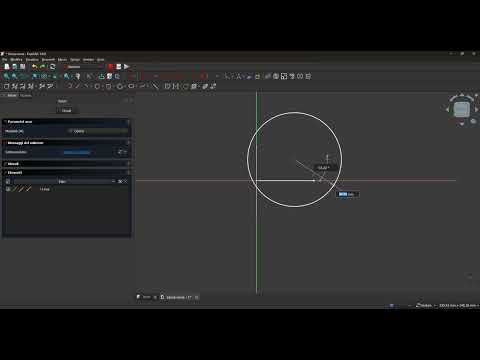Select the B-spline drawing tool
The image size is (480, 360).
tap(143, 86)
